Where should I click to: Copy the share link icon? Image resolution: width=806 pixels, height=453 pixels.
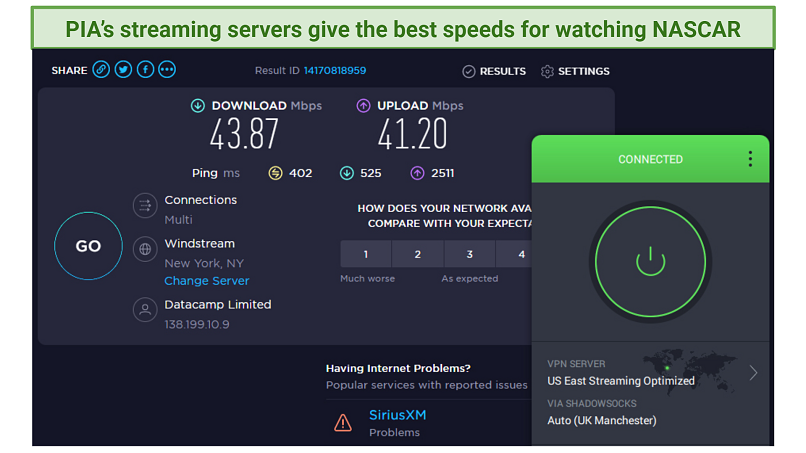point(101,69)
